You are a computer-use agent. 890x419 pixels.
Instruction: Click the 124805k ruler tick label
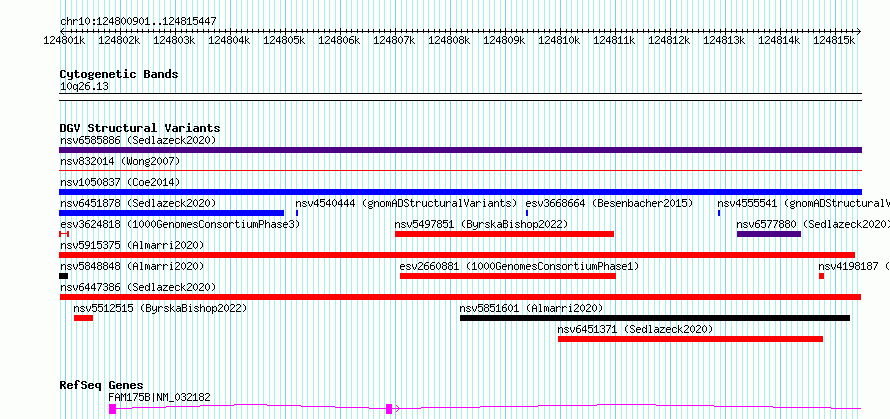284,40
